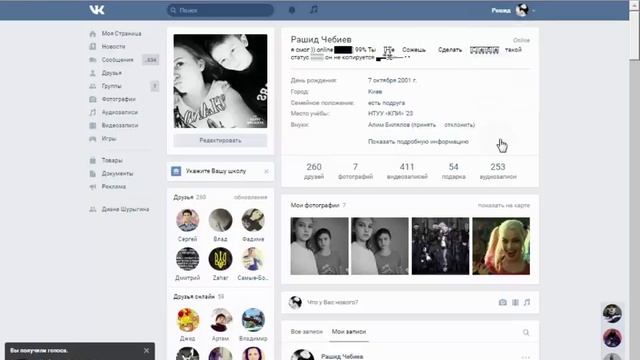Open Товары bag icon in sidebar
The width and height of the screenshot is (640, 360).
point(93,160)
